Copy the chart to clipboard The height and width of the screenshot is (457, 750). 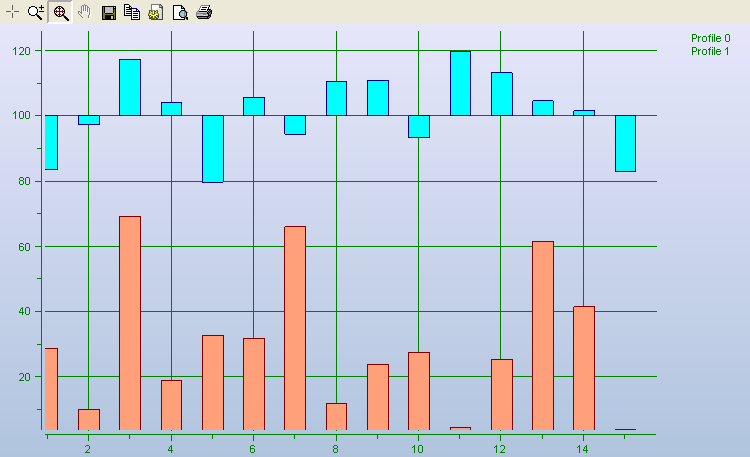(132, 12)
